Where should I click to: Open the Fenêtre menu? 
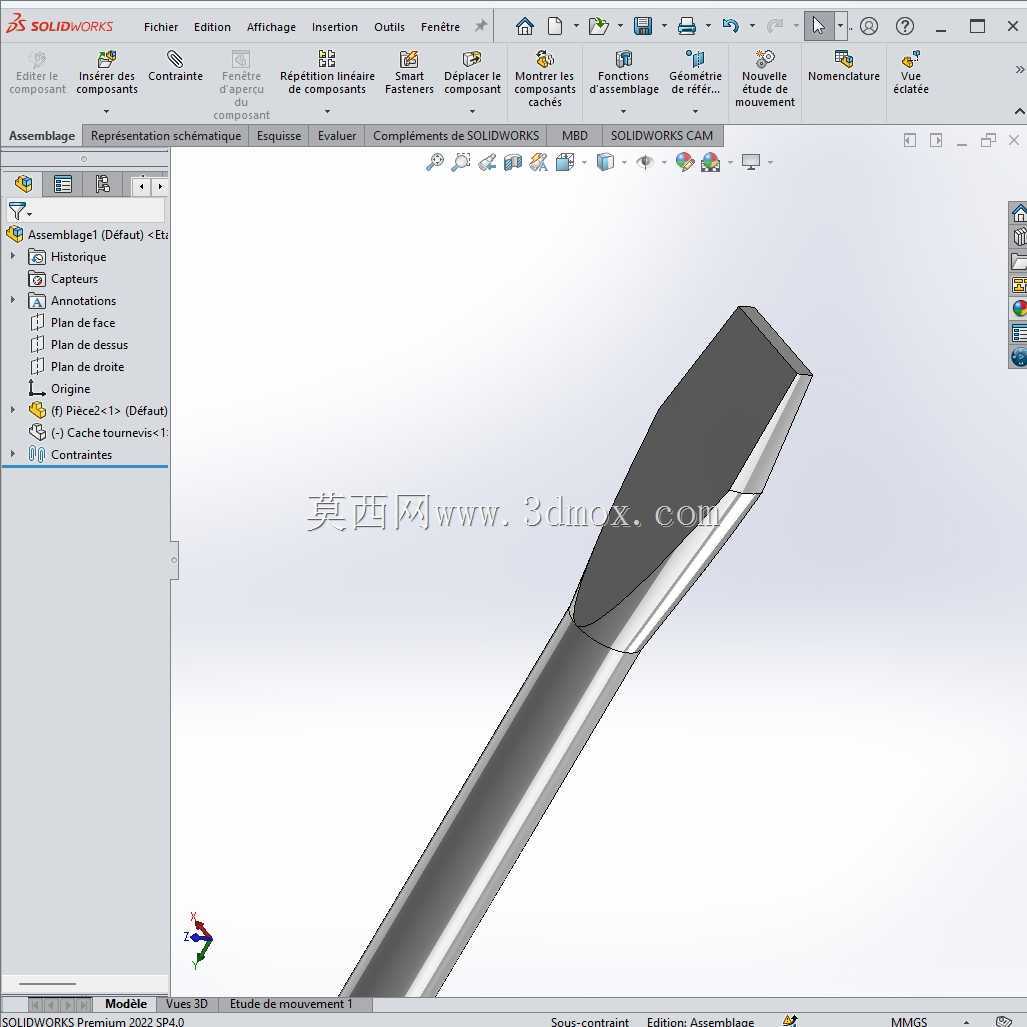(x=440, y=27)
